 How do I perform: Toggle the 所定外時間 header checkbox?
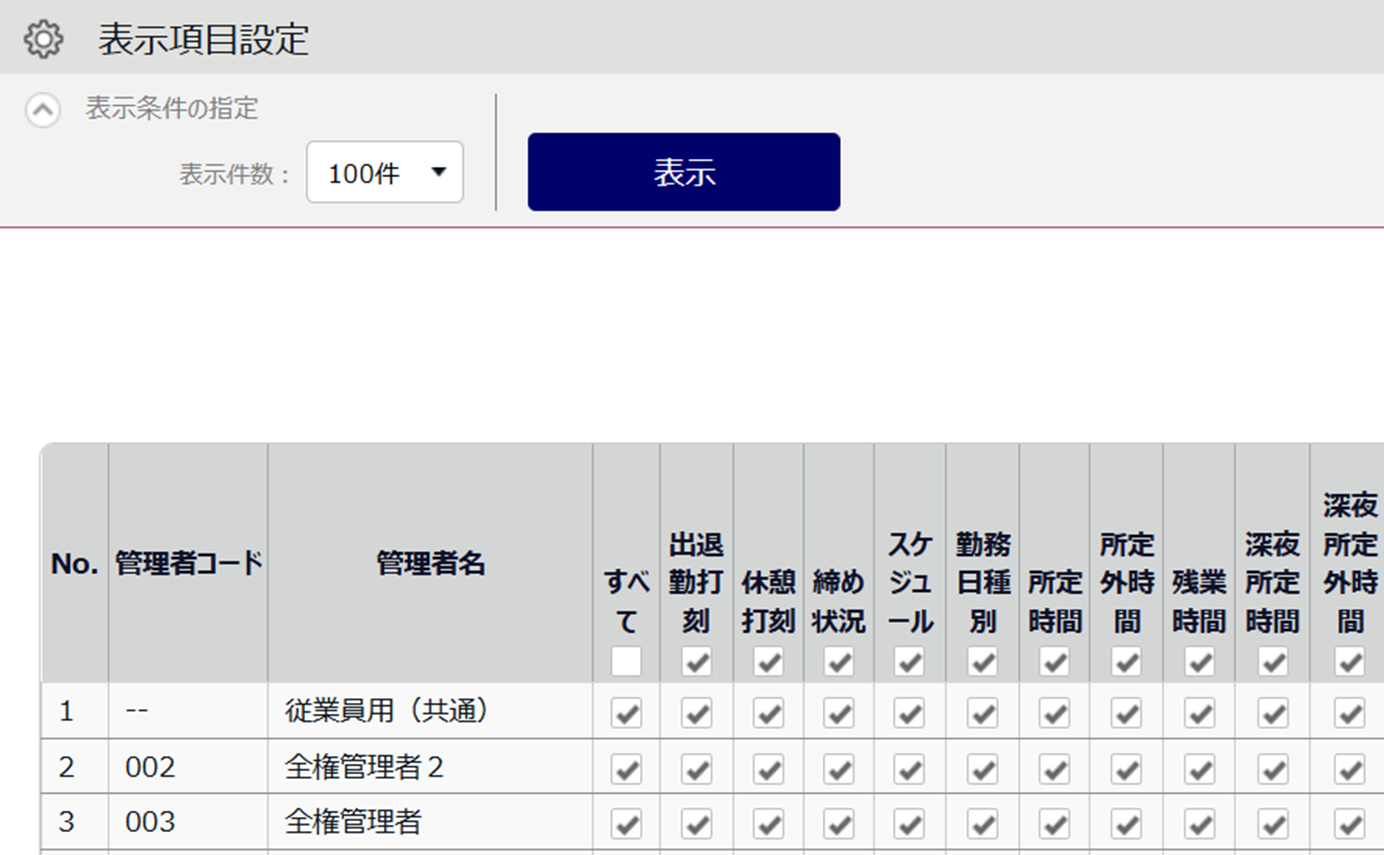pos(1126,661)
